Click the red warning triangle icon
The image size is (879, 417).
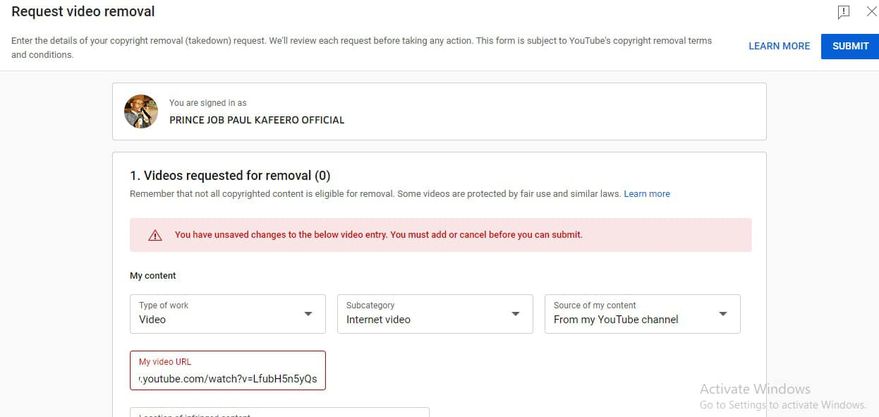155,235
